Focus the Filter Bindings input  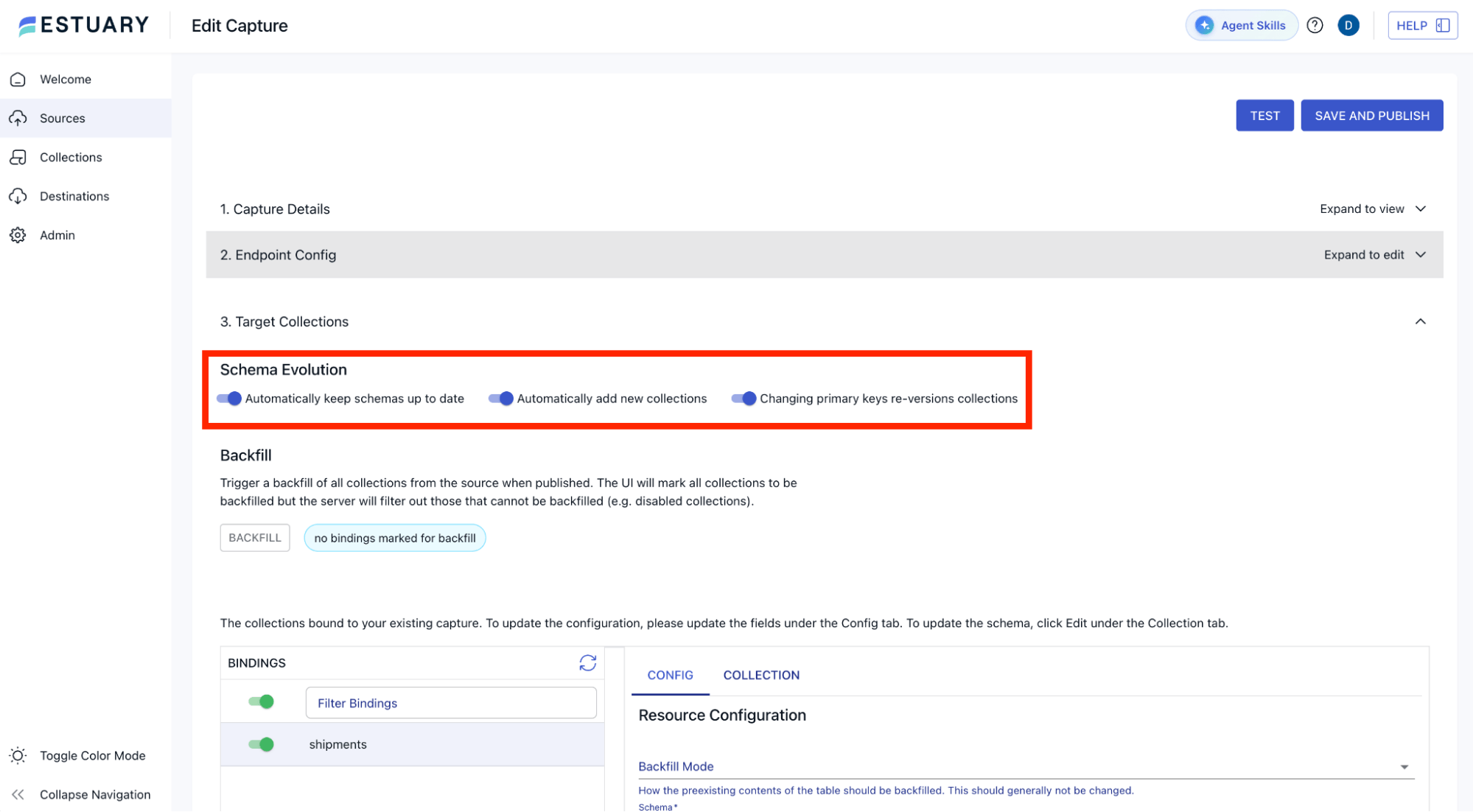tap(451, 702)
